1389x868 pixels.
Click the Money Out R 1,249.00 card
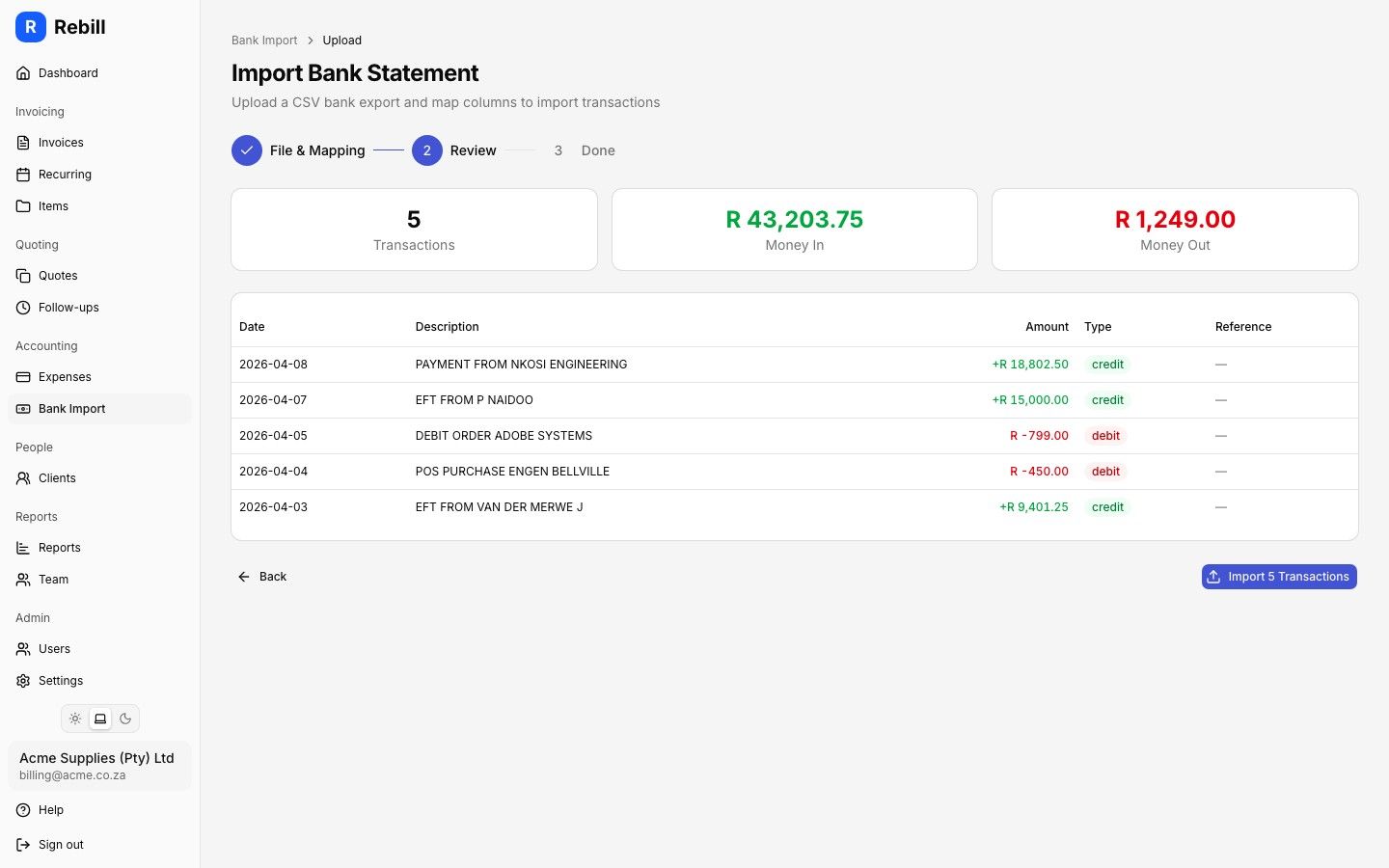pyautogui.click(x=1175, y=230)
